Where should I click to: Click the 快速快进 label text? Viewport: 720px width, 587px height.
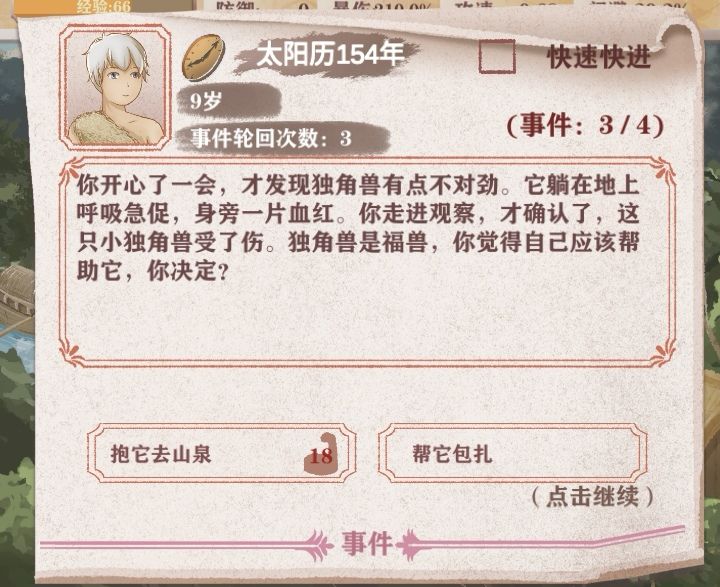599,57
